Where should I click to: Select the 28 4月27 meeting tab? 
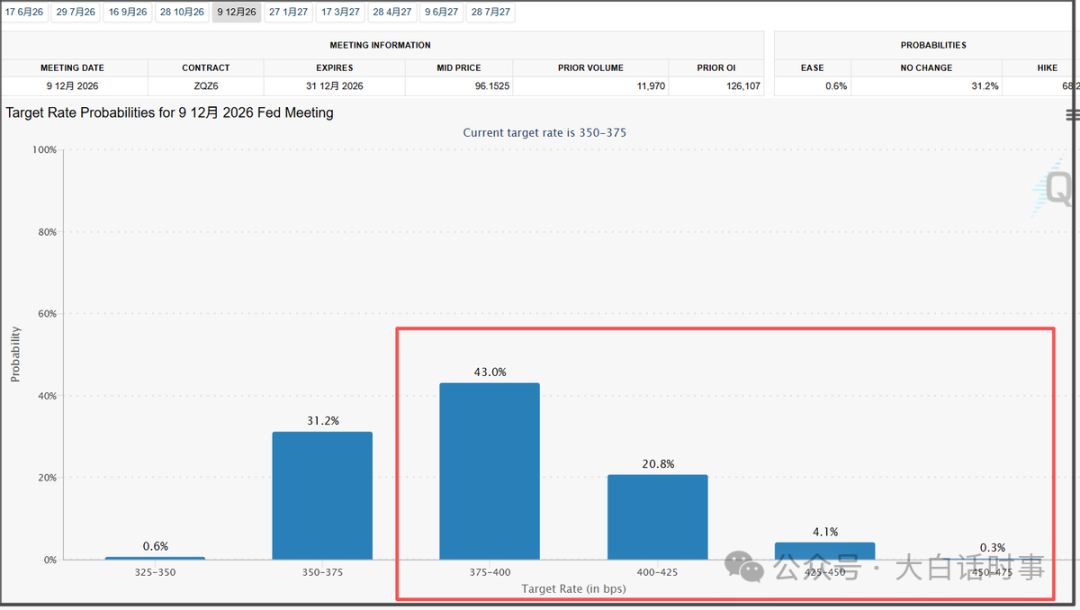coord(392,12)
